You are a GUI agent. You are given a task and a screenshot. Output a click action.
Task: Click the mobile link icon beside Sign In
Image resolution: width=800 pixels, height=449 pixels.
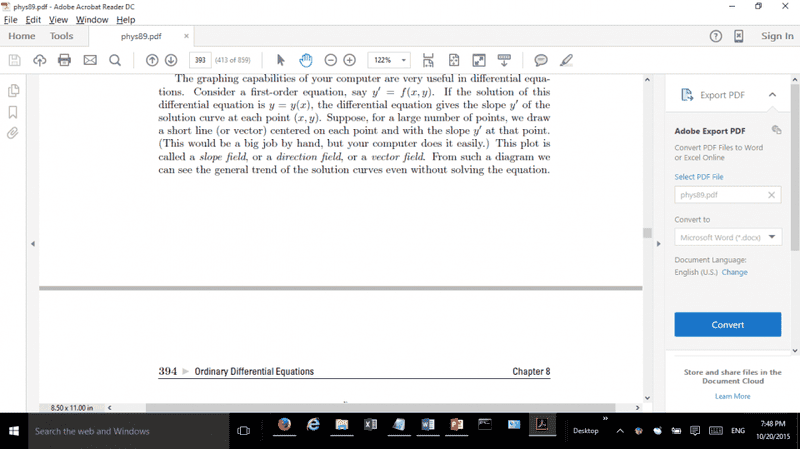click(738, 36)
